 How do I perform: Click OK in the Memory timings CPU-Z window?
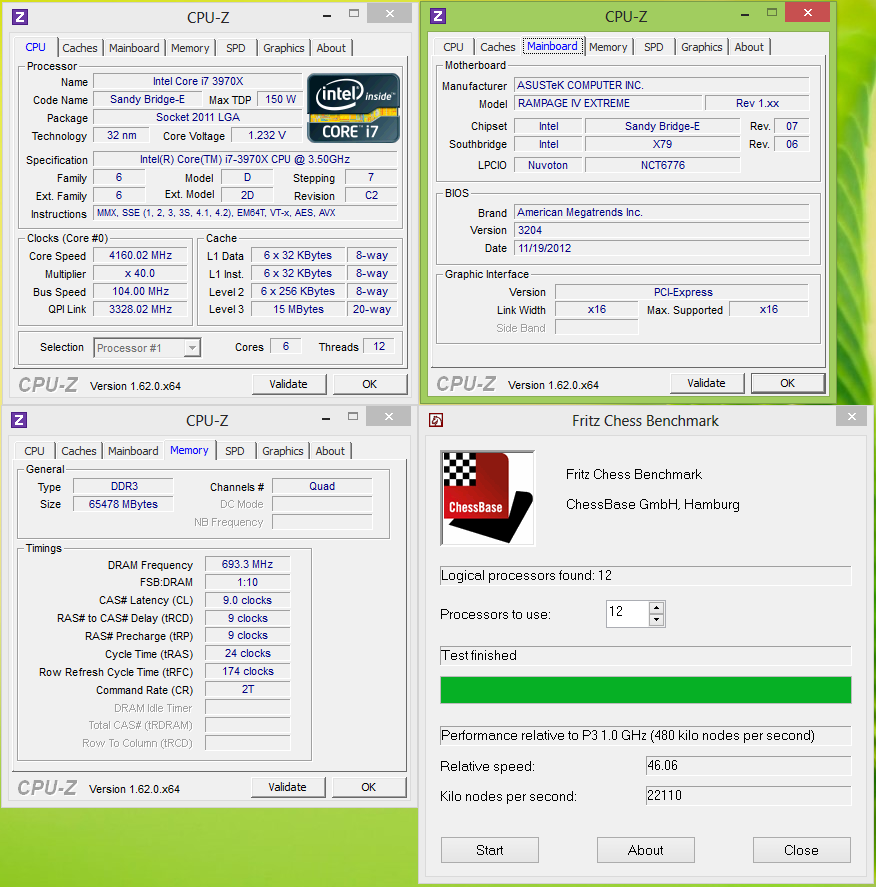click(368, 787)
